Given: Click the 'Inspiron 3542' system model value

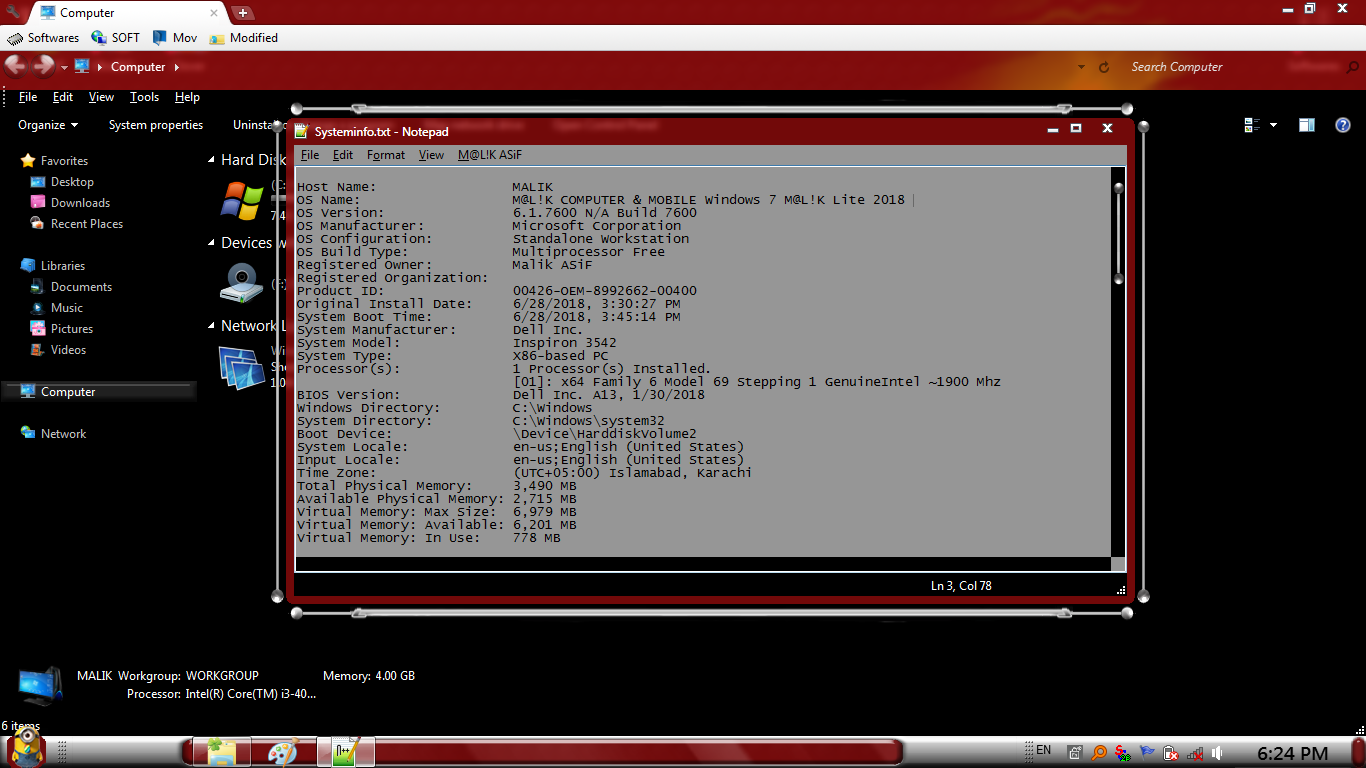Looking at the screenshot, I should (565, 343).
